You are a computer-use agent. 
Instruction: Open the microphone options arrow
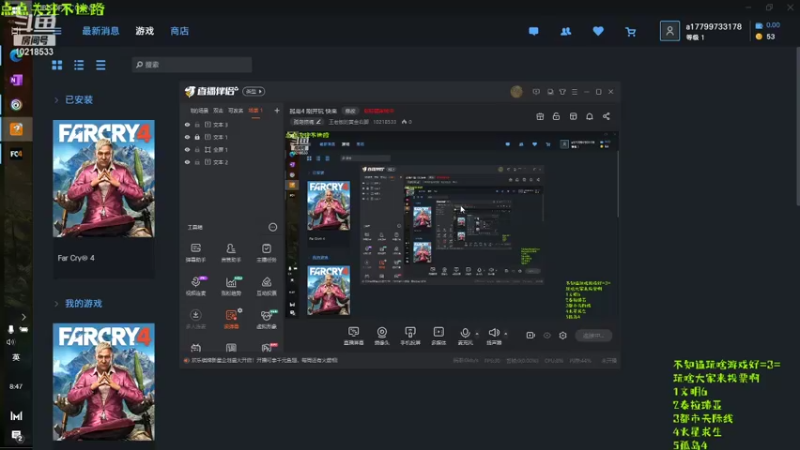coord(477,334)
